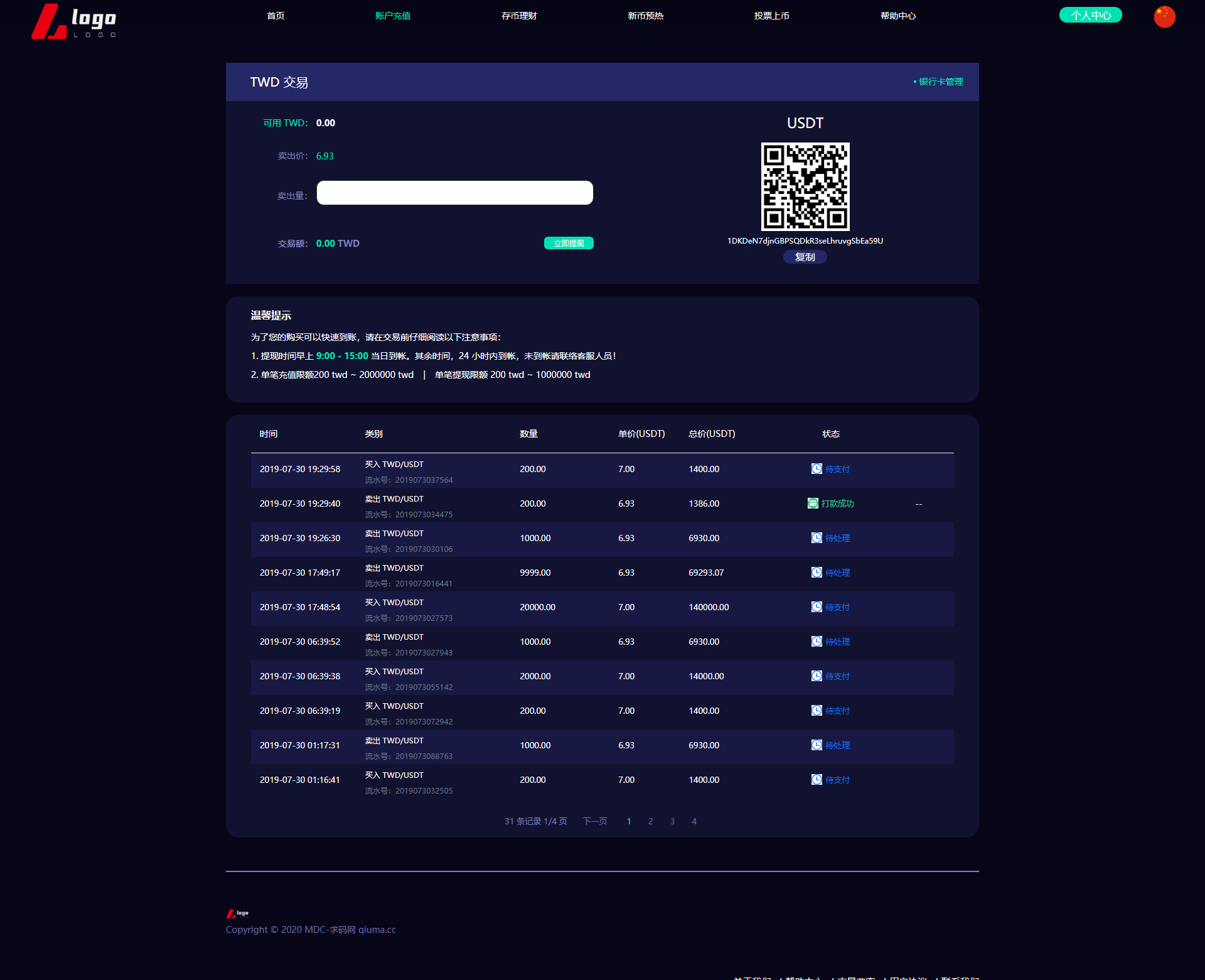
Task: Click the clock icon on the 01:16:41 order
Action: click(817, 780)
